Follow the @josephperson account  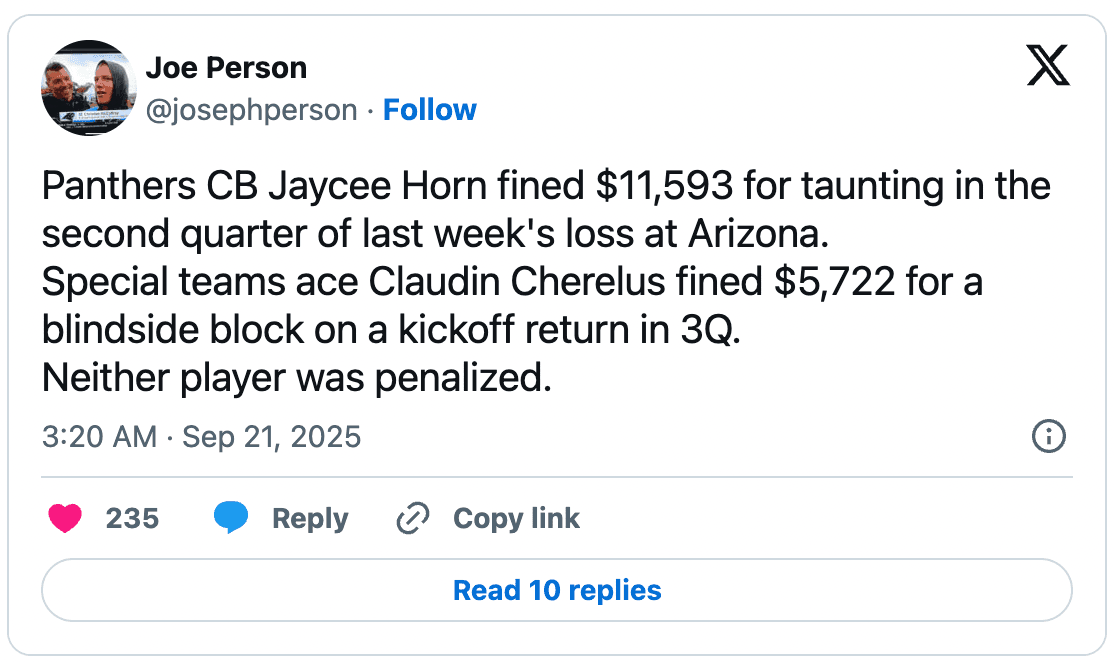coord(430,110)
